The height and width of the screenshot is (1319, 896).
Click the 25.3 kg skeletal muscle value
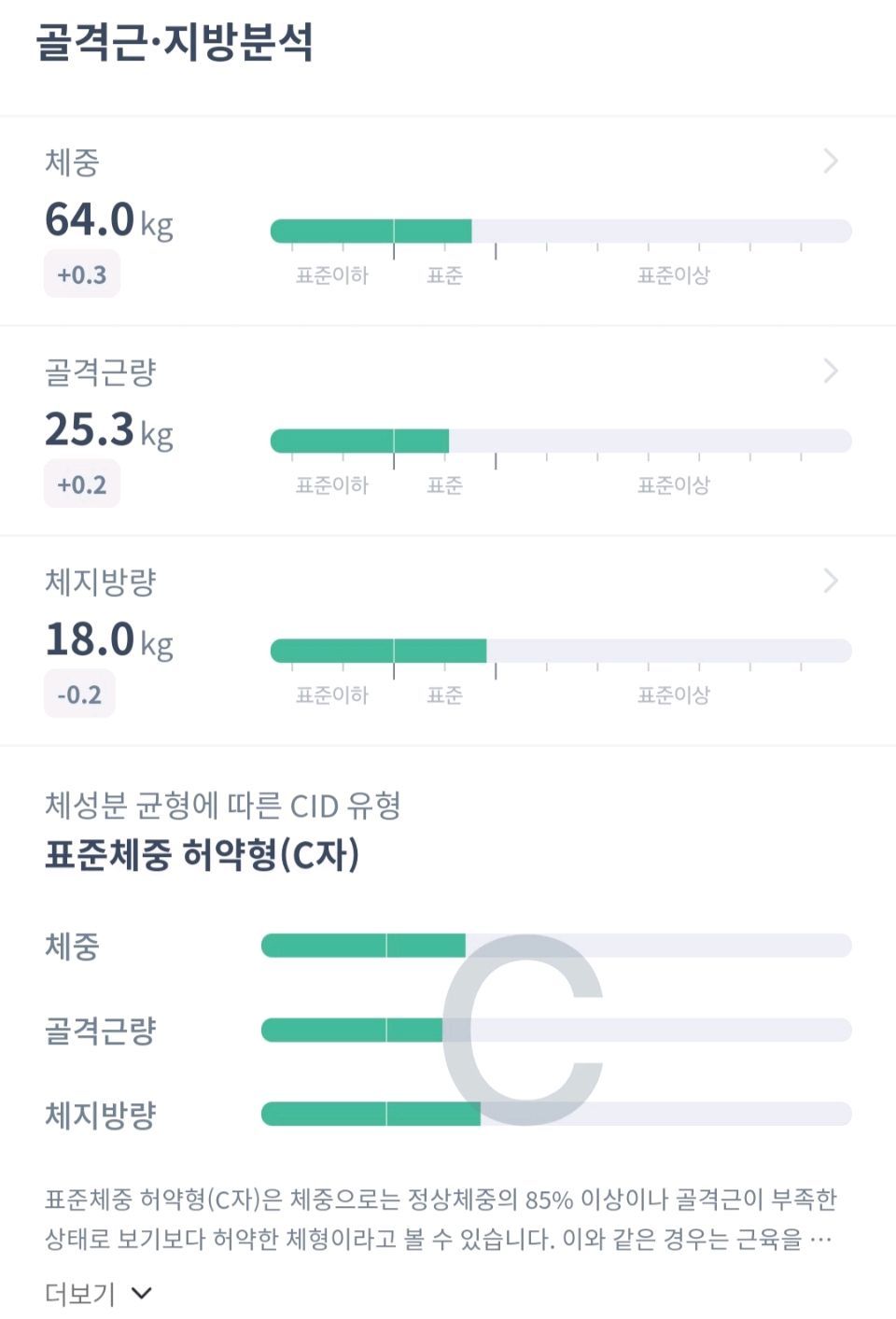click(109, 431)
